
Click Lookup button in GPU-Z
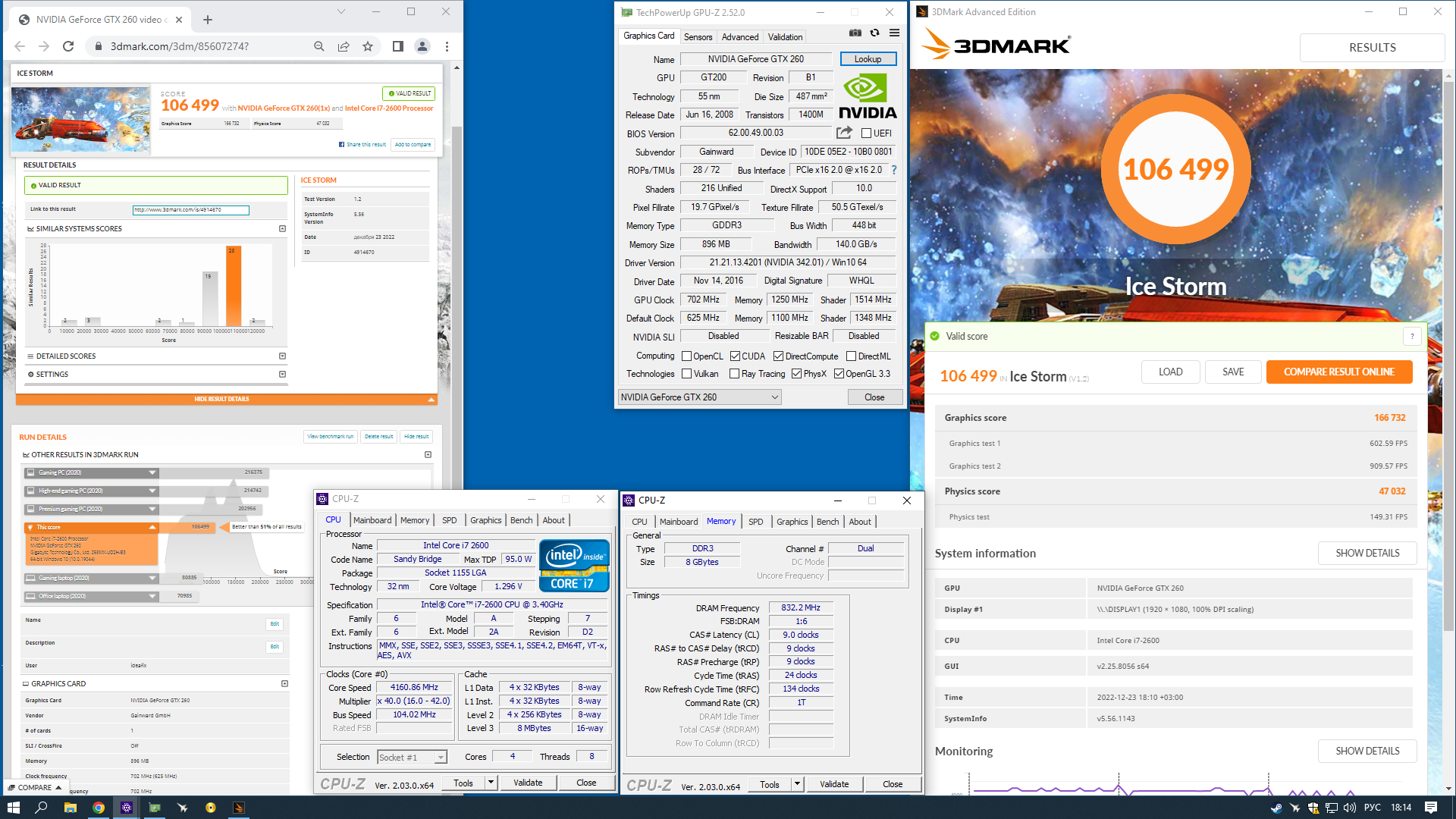click(868, 58)
